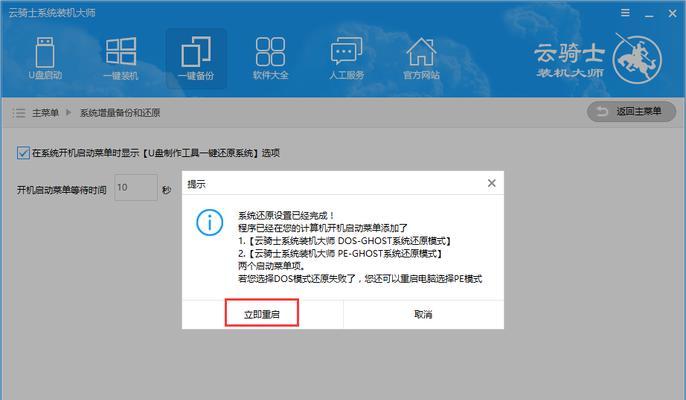Toggle the boot menu display checkbox
The height and width of the screenshot is (400, 686).
pos(23,153)
